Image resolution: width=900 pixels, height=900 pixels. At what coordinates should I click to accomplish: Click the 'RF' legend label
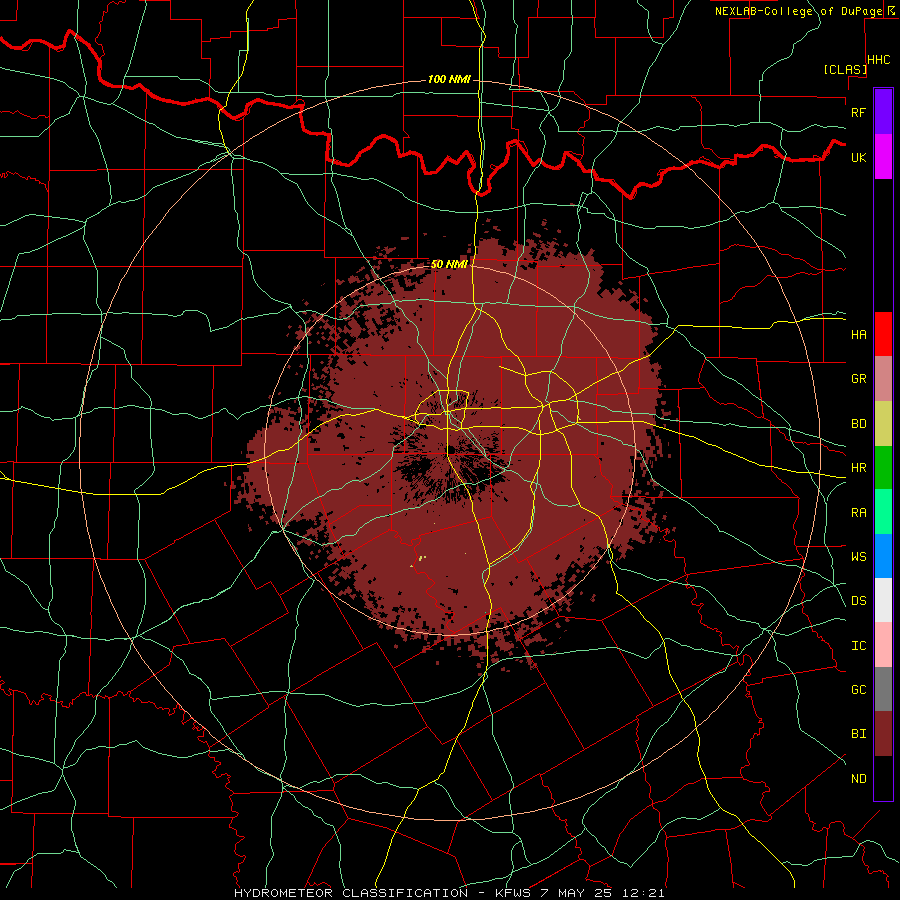(858, 112)
